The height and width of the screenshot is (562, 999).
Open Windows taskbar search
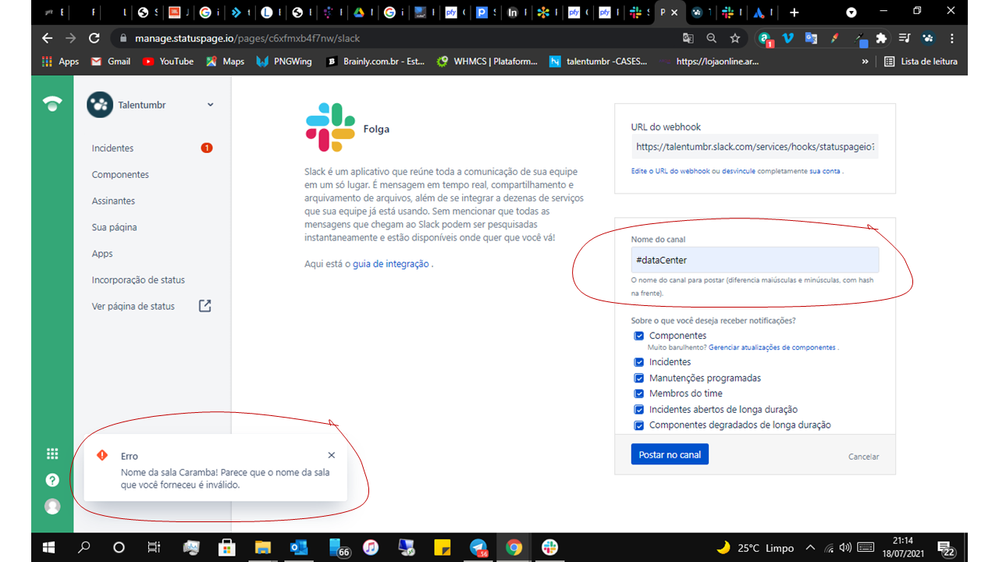(x=83, y=547)
